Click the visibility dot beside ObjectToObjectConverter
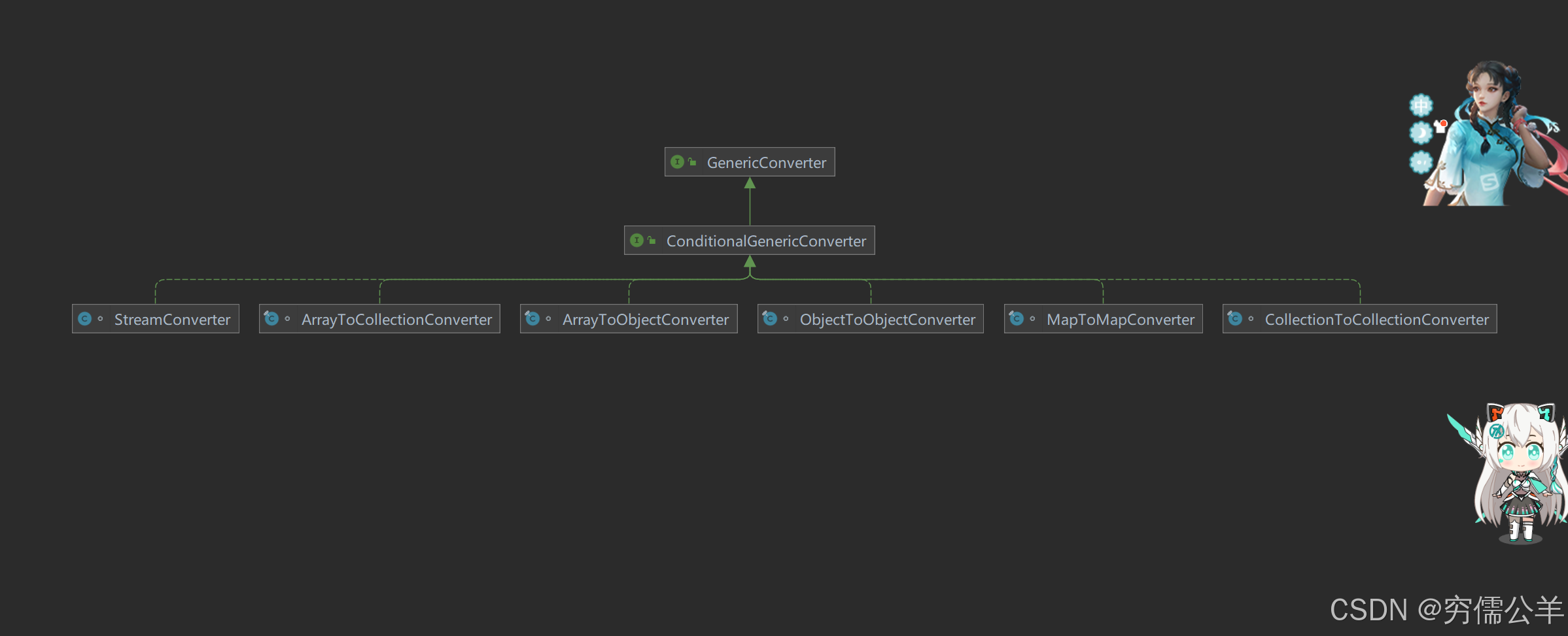 click(x=786, y=319)
